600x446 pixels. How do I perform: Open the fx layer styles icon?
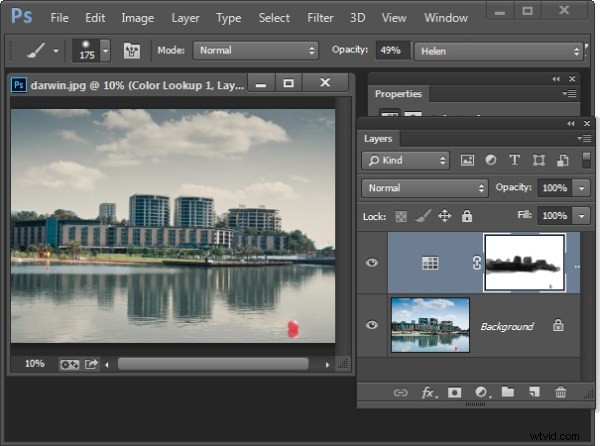429,392
